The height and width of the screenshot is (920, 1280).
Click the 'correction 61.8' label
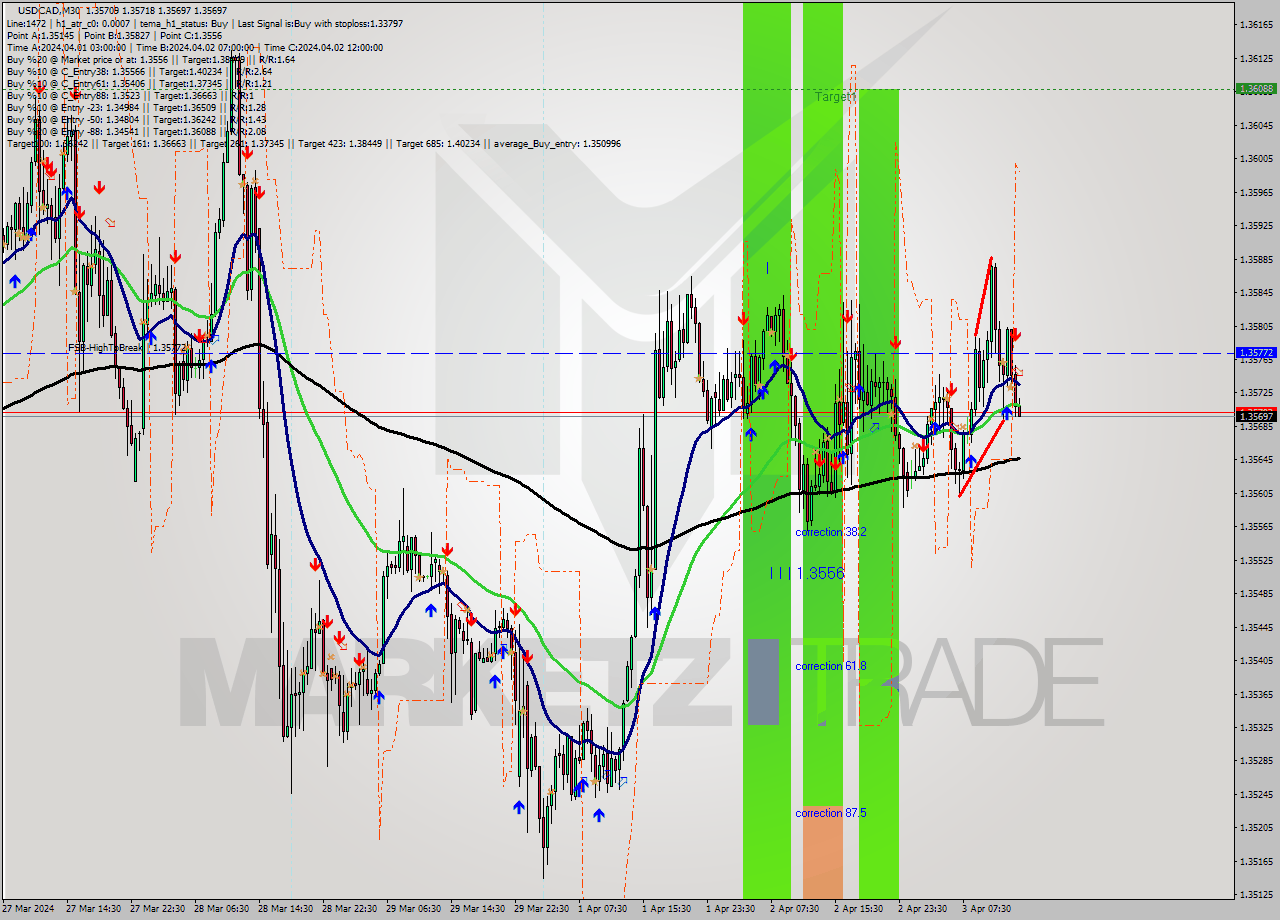830,666
